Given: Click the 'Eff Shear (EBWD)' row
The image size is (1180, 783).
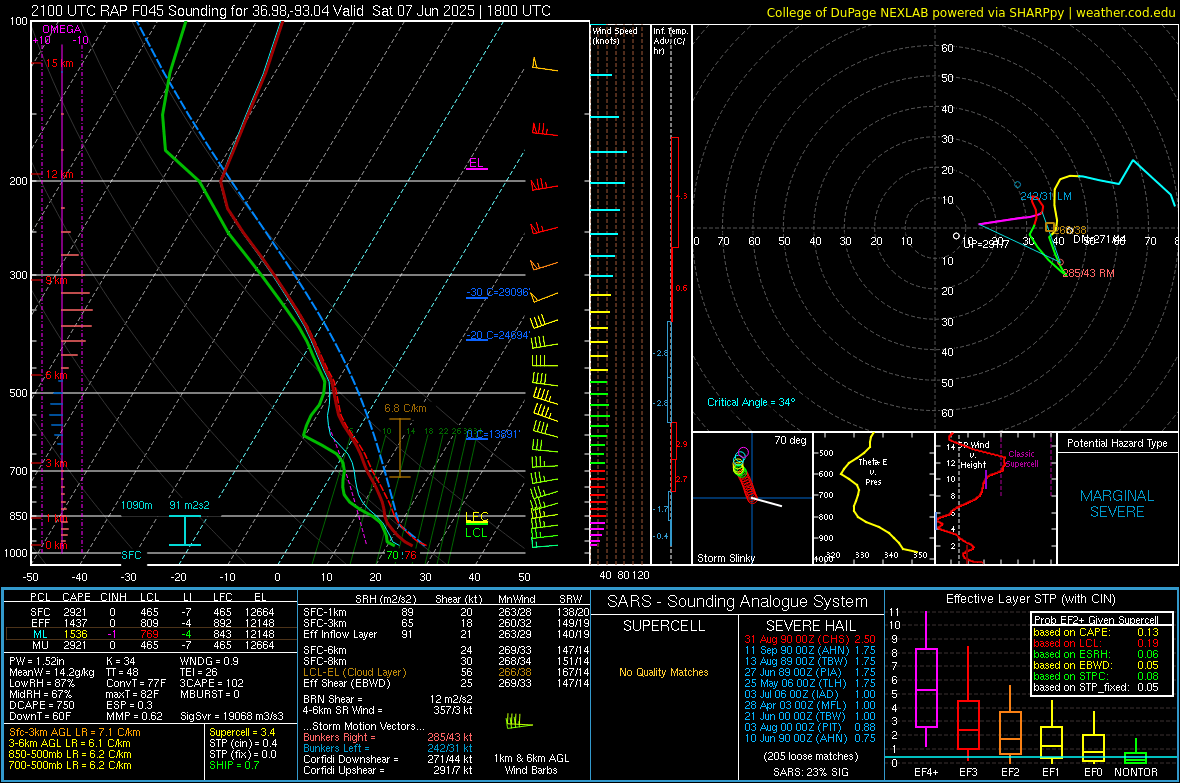Looking at the screenshot, I should (x=446, y=684).
